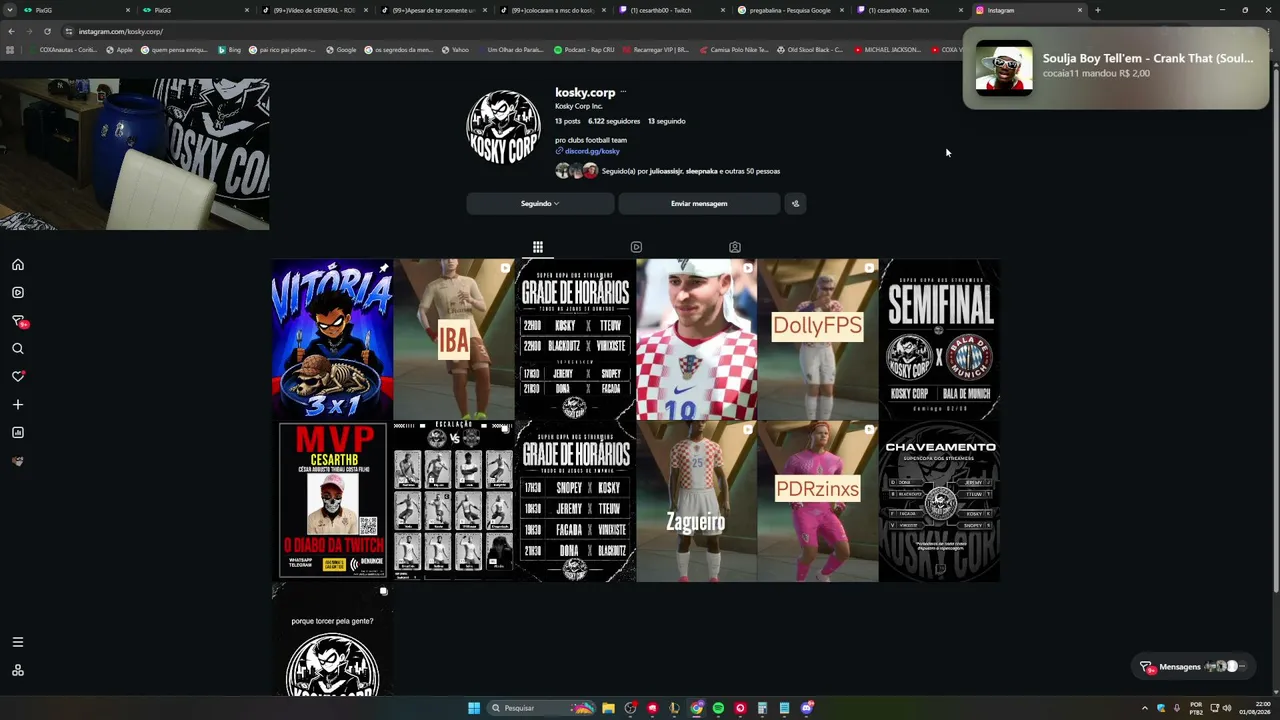This screenshot has height=720, width=1280.
Task: Open the floating Mensagens button
Action: [1195, 667]
